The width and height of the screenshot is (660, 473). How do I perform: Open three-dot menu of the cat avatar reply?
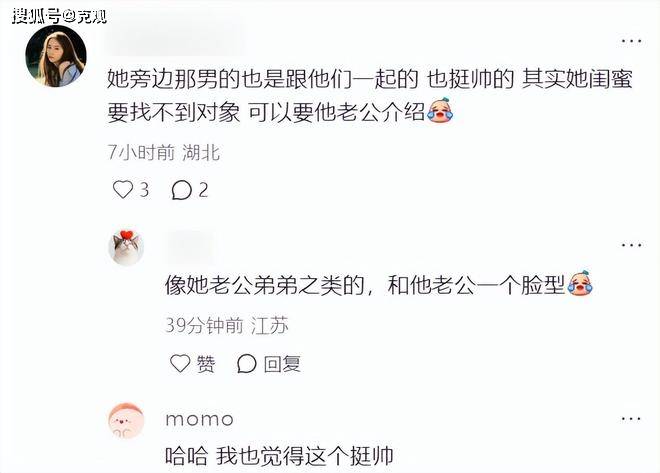(x=631, y=244)
